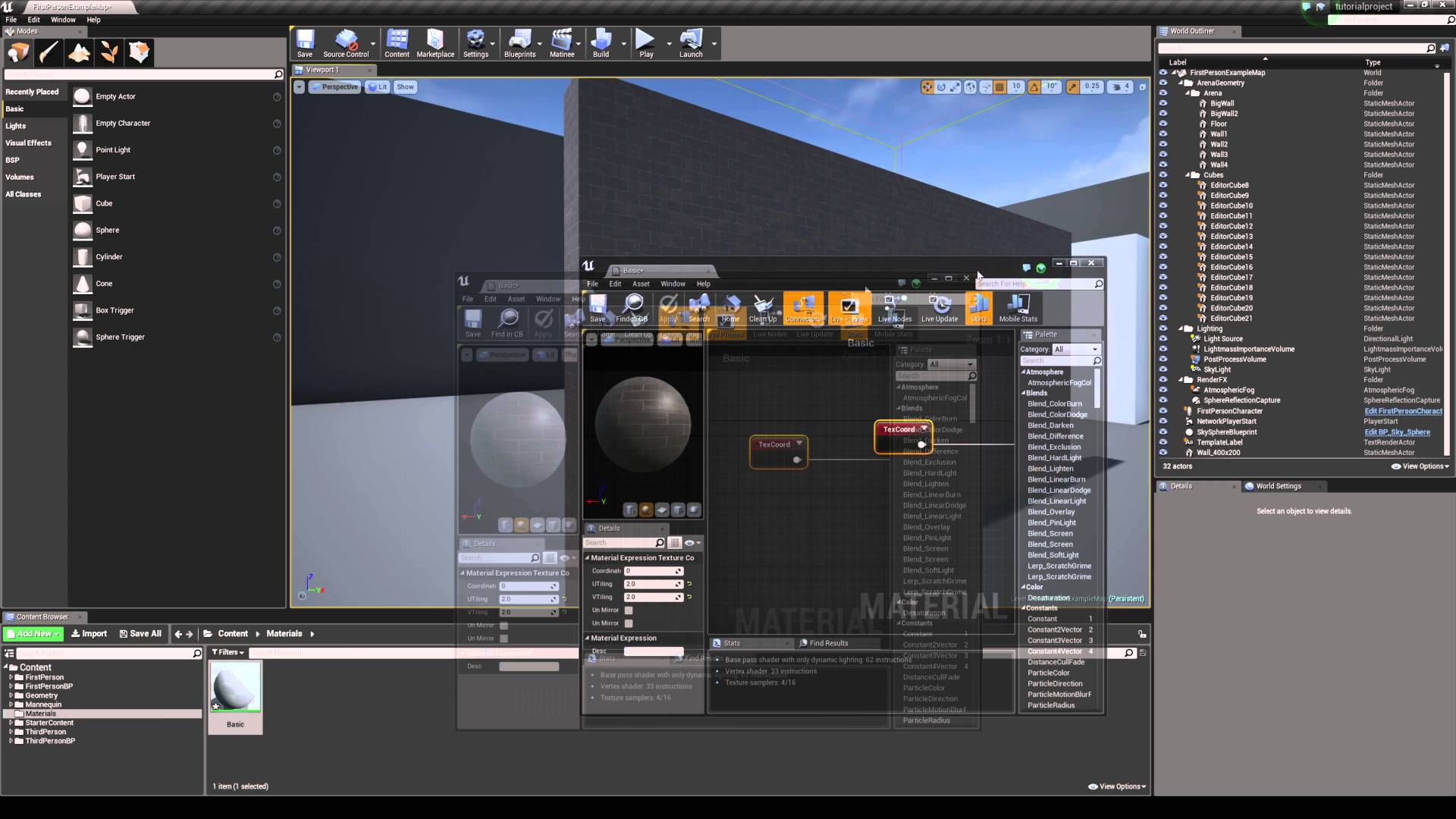Open the Category dropdown in the Palette

click(1077, 349)
